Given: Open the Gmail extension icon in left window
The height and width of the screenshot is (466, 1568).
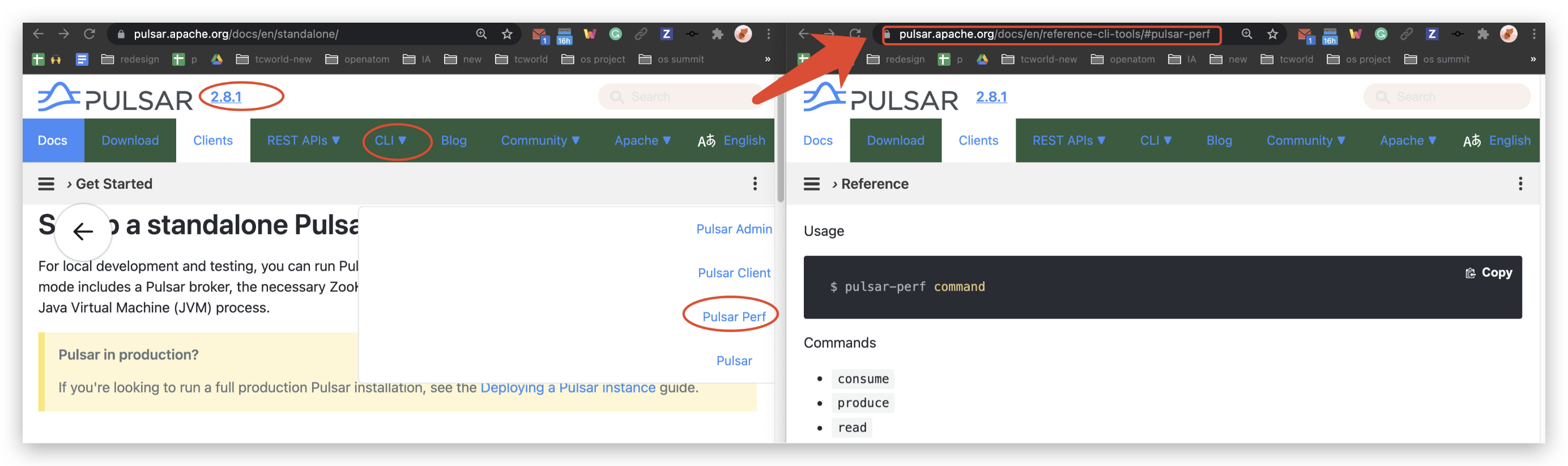Looking at the screenshot, I should click(x=539, y=35).
